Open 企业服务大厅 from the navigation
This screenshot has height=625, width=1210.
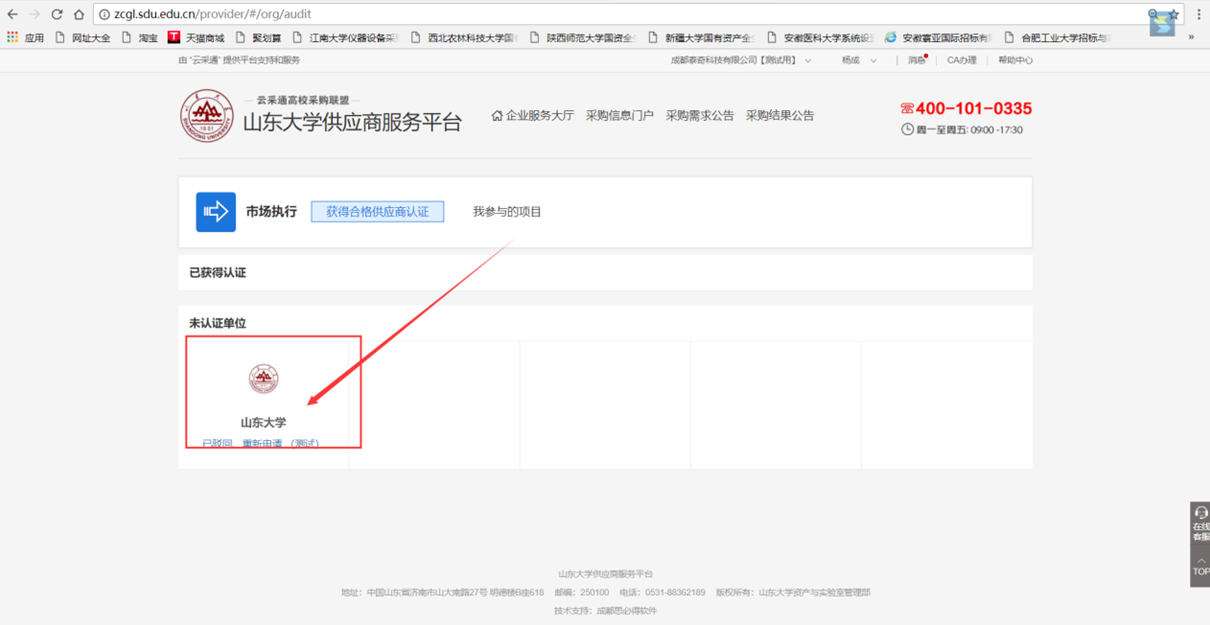[x=533, y=116]
